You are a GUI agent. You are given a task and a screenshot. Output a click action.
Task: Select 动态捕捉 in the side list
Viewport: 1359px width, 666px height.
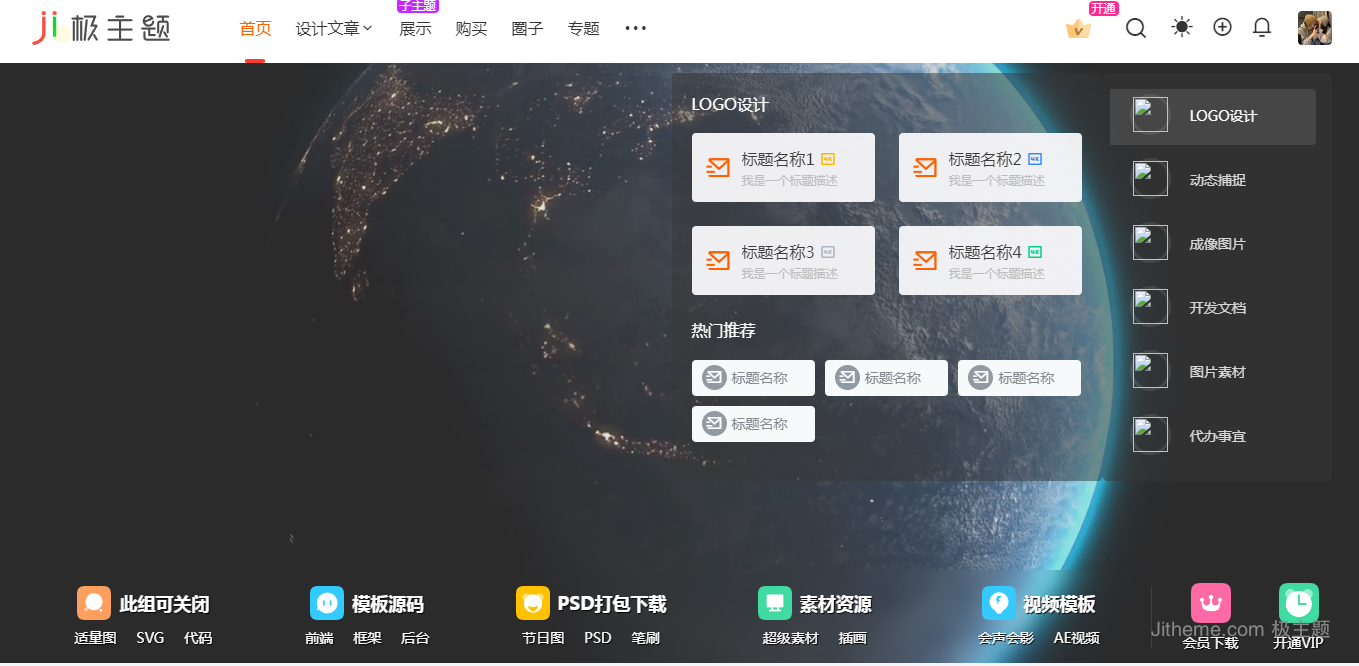[1216, 180]
